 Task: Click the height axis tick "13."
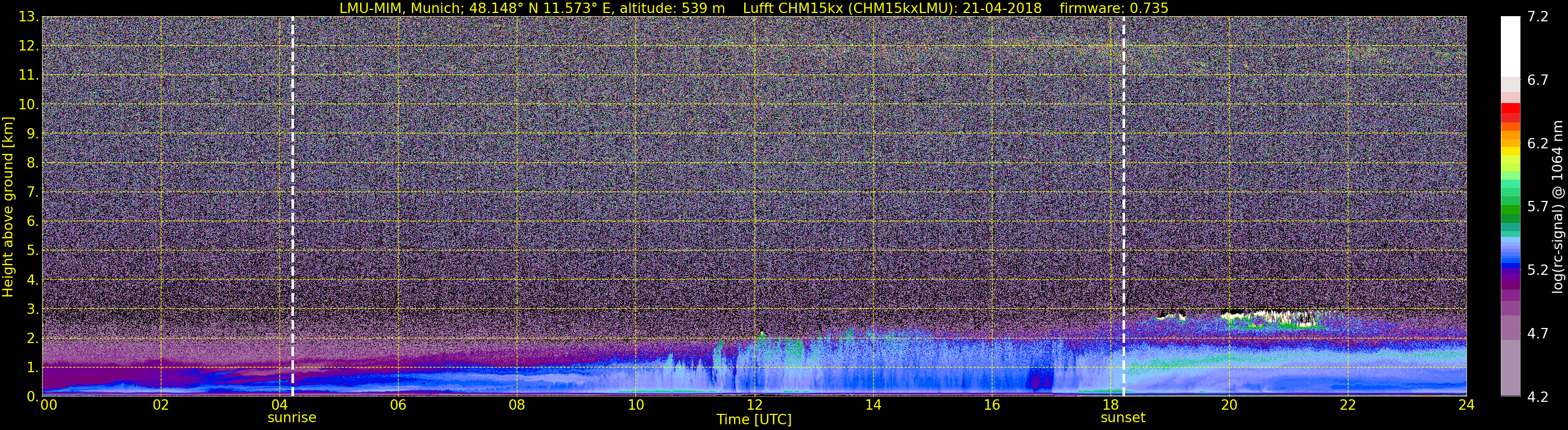coord(29,17)
